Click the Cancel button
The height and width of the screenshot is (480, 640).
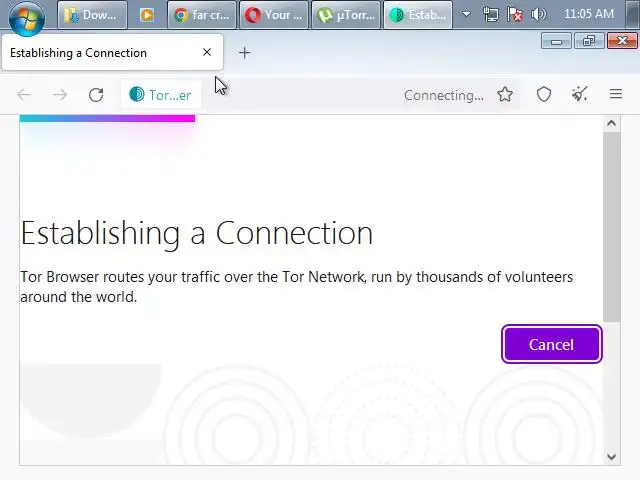pos(551,344)
